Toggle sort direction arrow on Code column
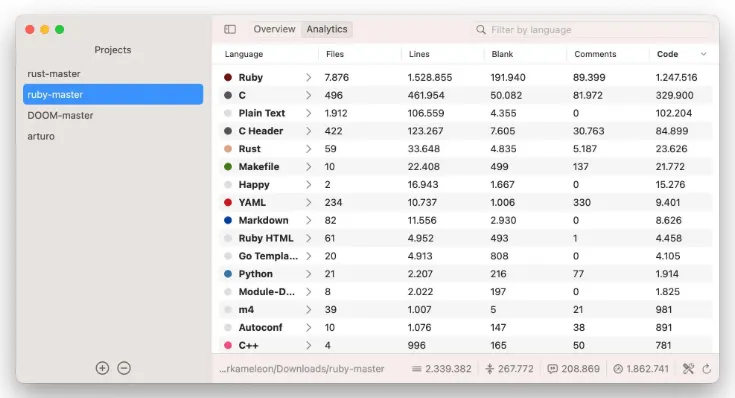This screenshot has height=398, width=735. (704, 54)
